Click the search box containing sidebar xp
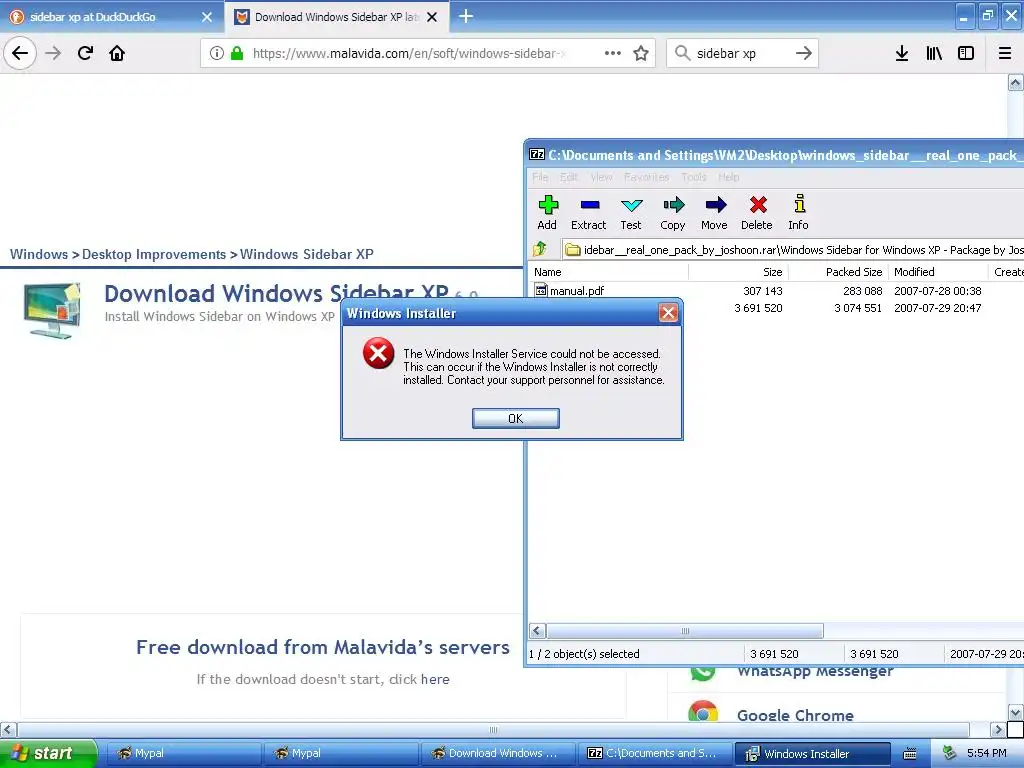Viewport: 1024px width, 768px height. point(742,54)
